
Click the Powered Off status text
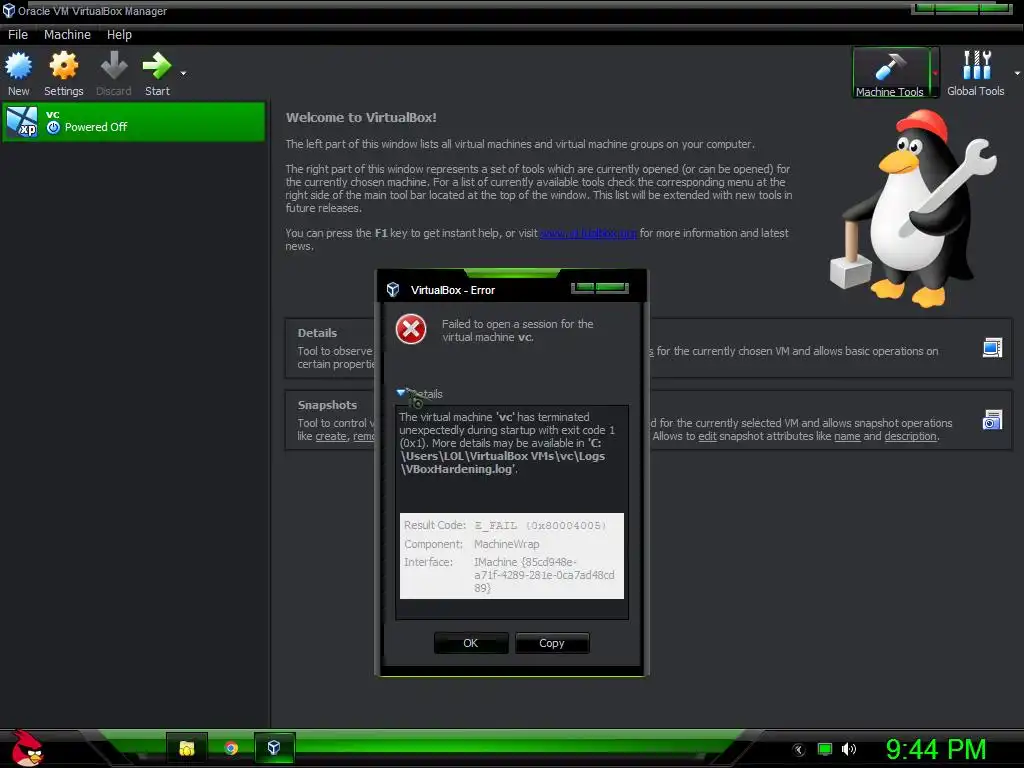[x=95, y=127]
